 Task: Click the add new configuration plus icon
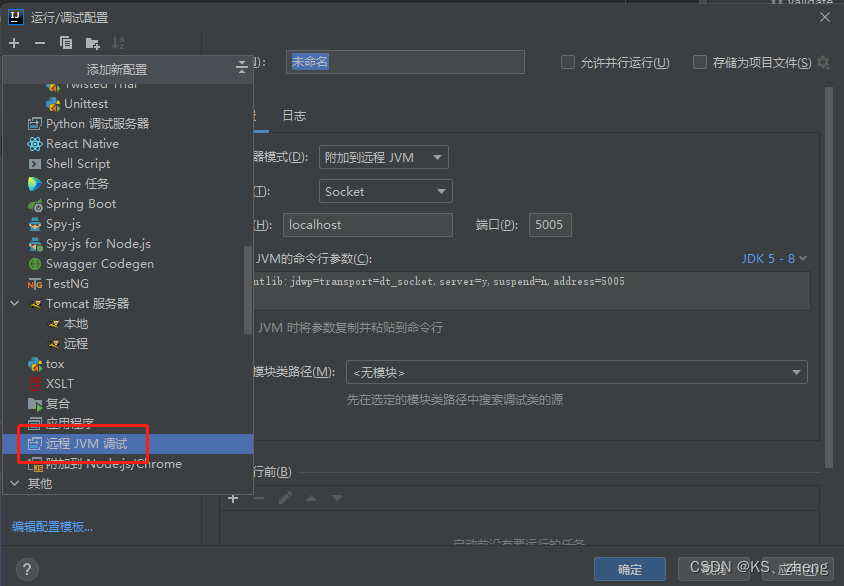14,42
